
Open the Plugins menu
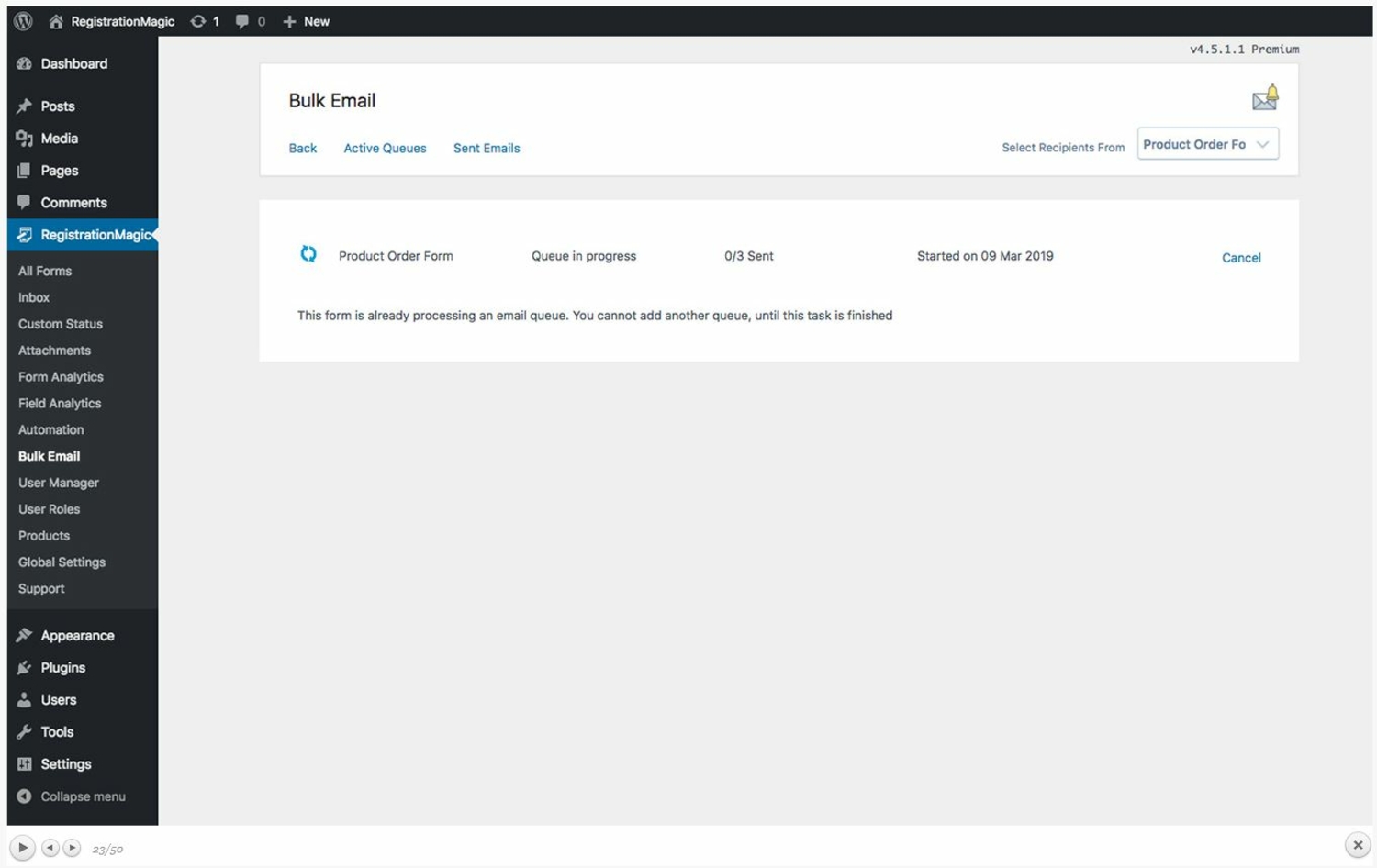tap(83, 668)
